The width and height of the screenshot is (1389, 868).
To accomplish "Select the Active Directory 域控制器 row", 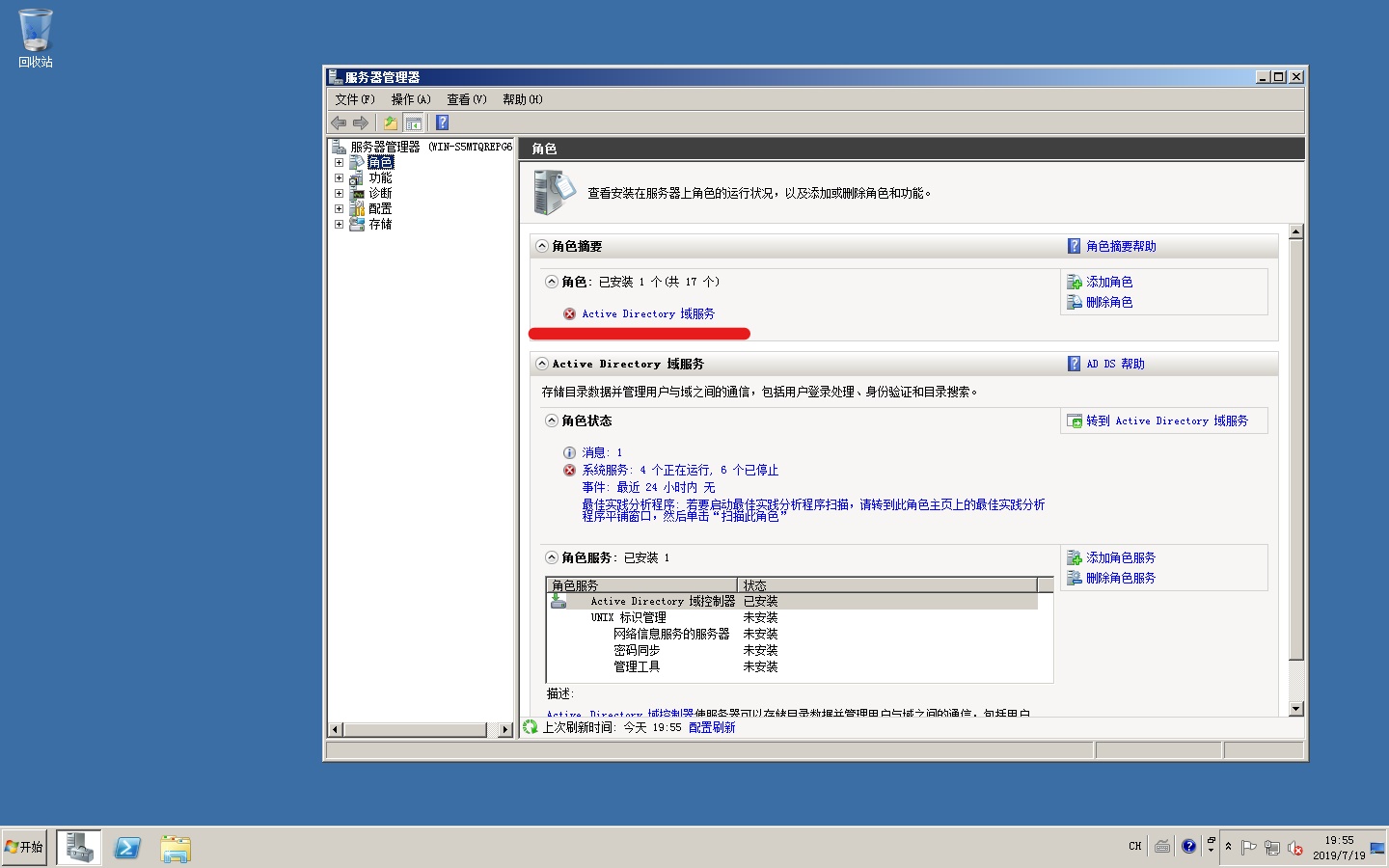I will [663, 601].
